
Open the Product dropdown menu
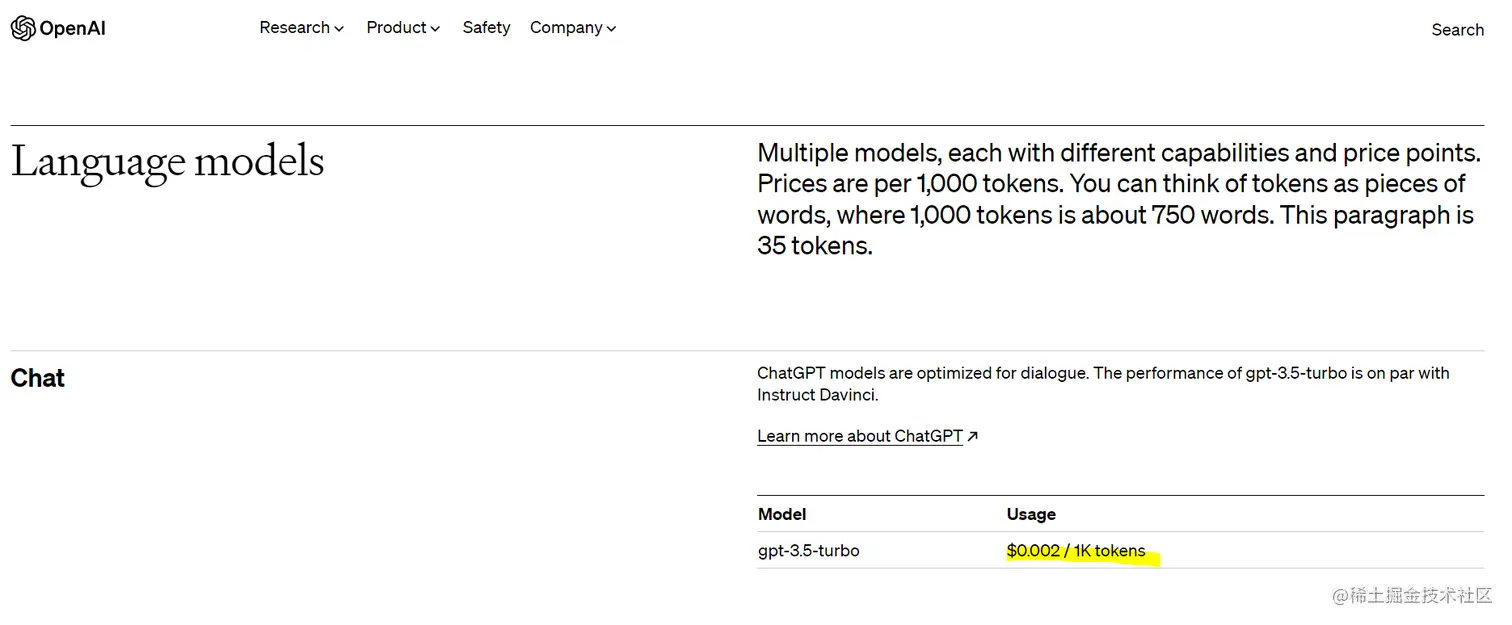click(x=403, y=28)
